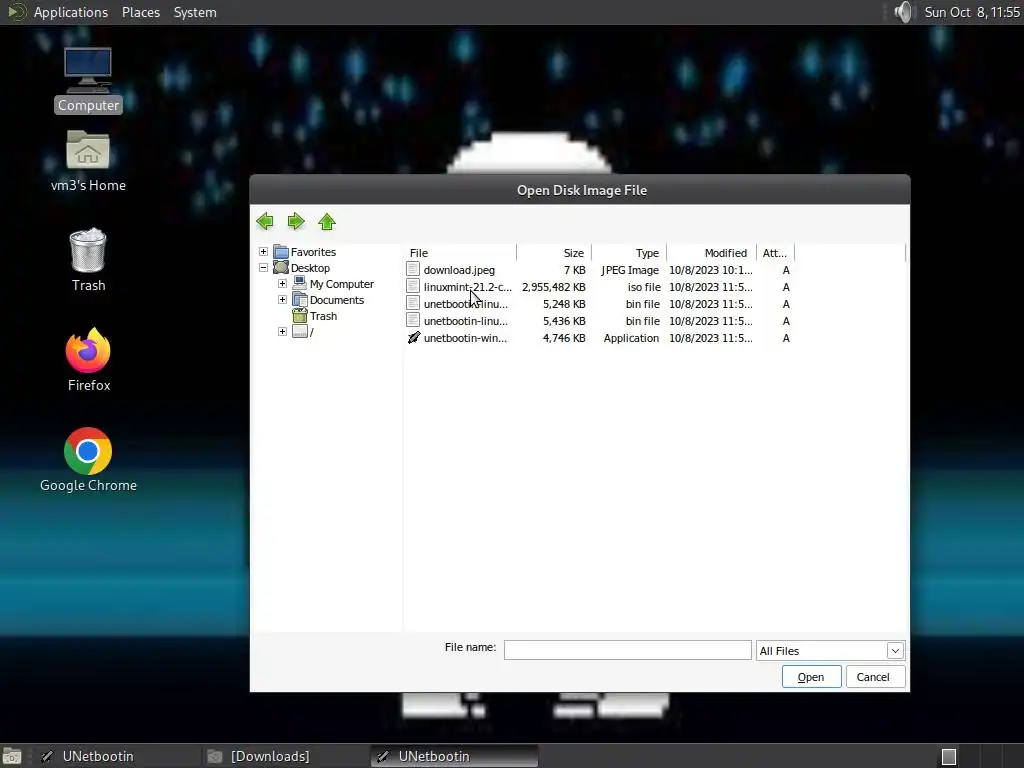Click the 7 KB size cell
The image size is (1024, 768).
point(575,270)
